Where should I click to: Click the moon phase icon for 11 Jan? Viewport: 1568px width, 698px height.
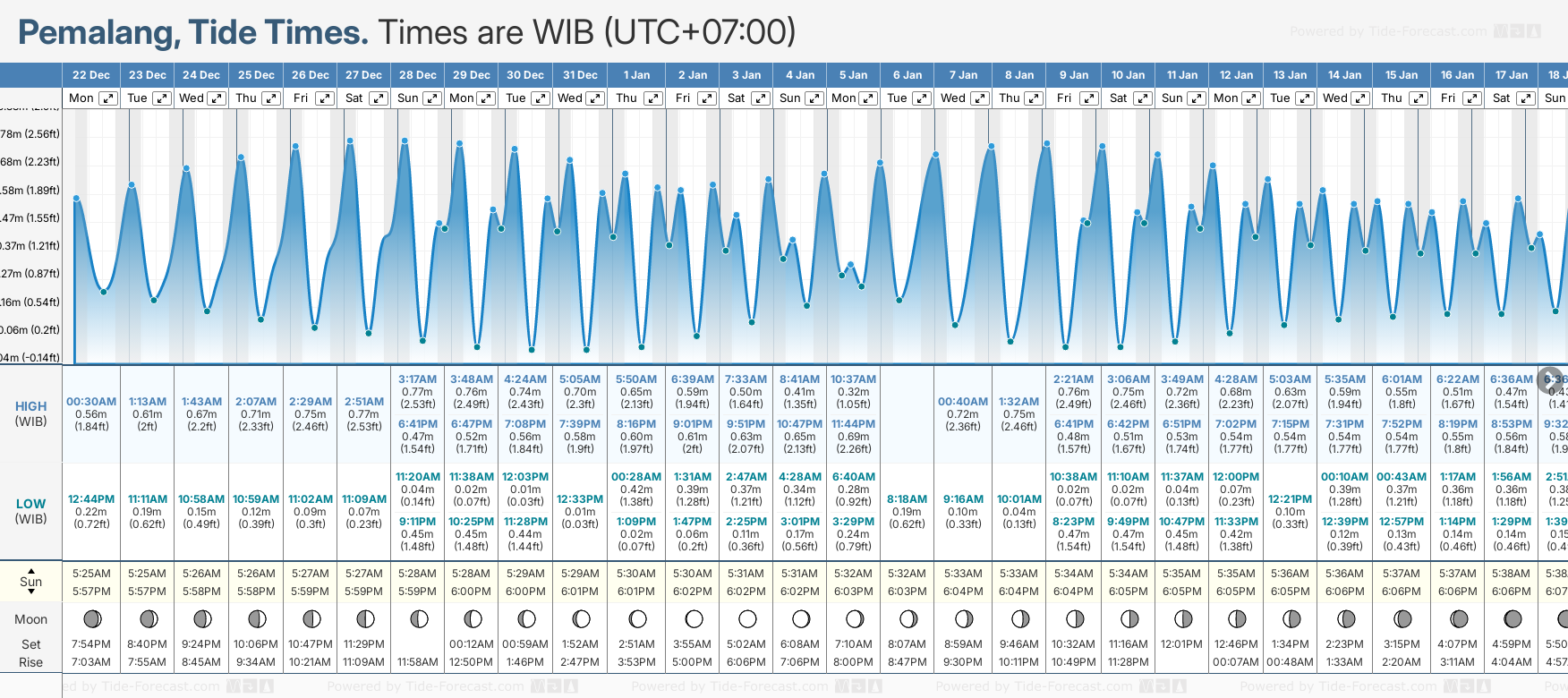point(1182,618)
